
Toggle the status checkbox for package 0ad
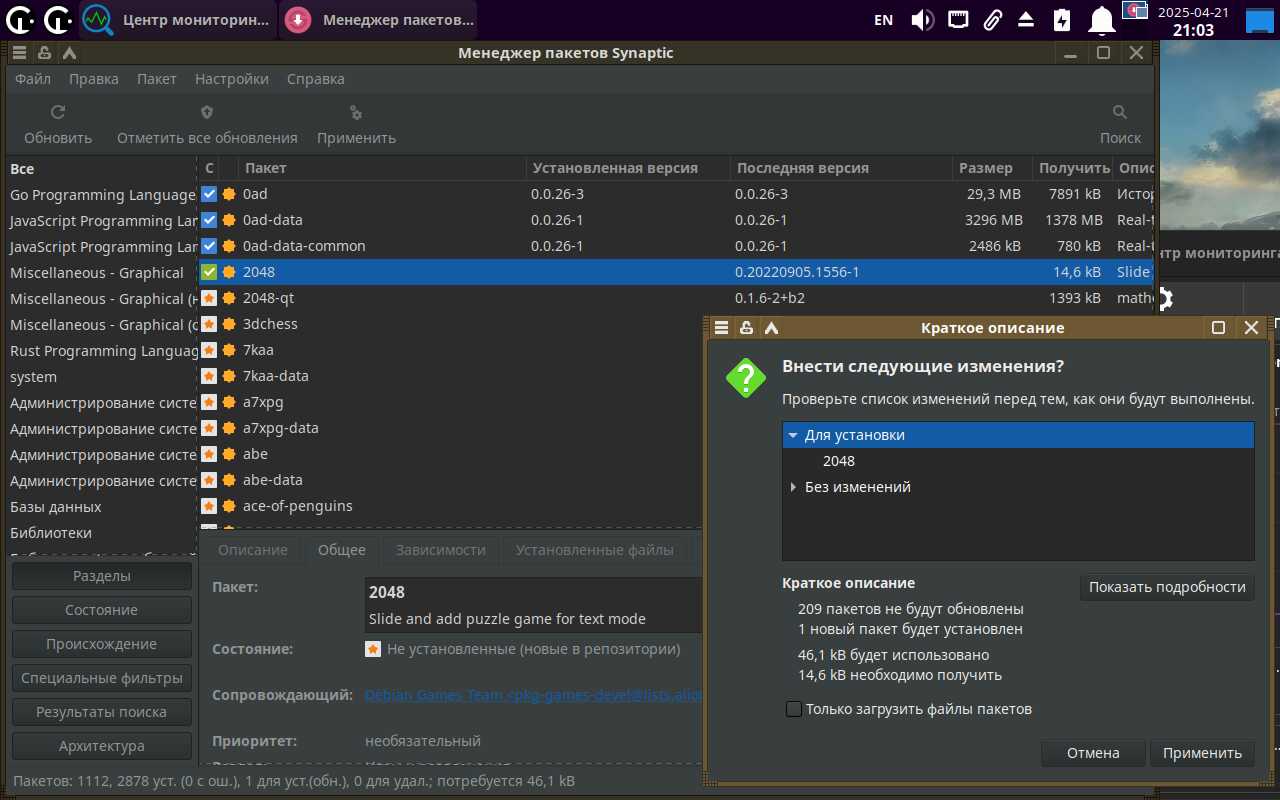pos(209,194)
